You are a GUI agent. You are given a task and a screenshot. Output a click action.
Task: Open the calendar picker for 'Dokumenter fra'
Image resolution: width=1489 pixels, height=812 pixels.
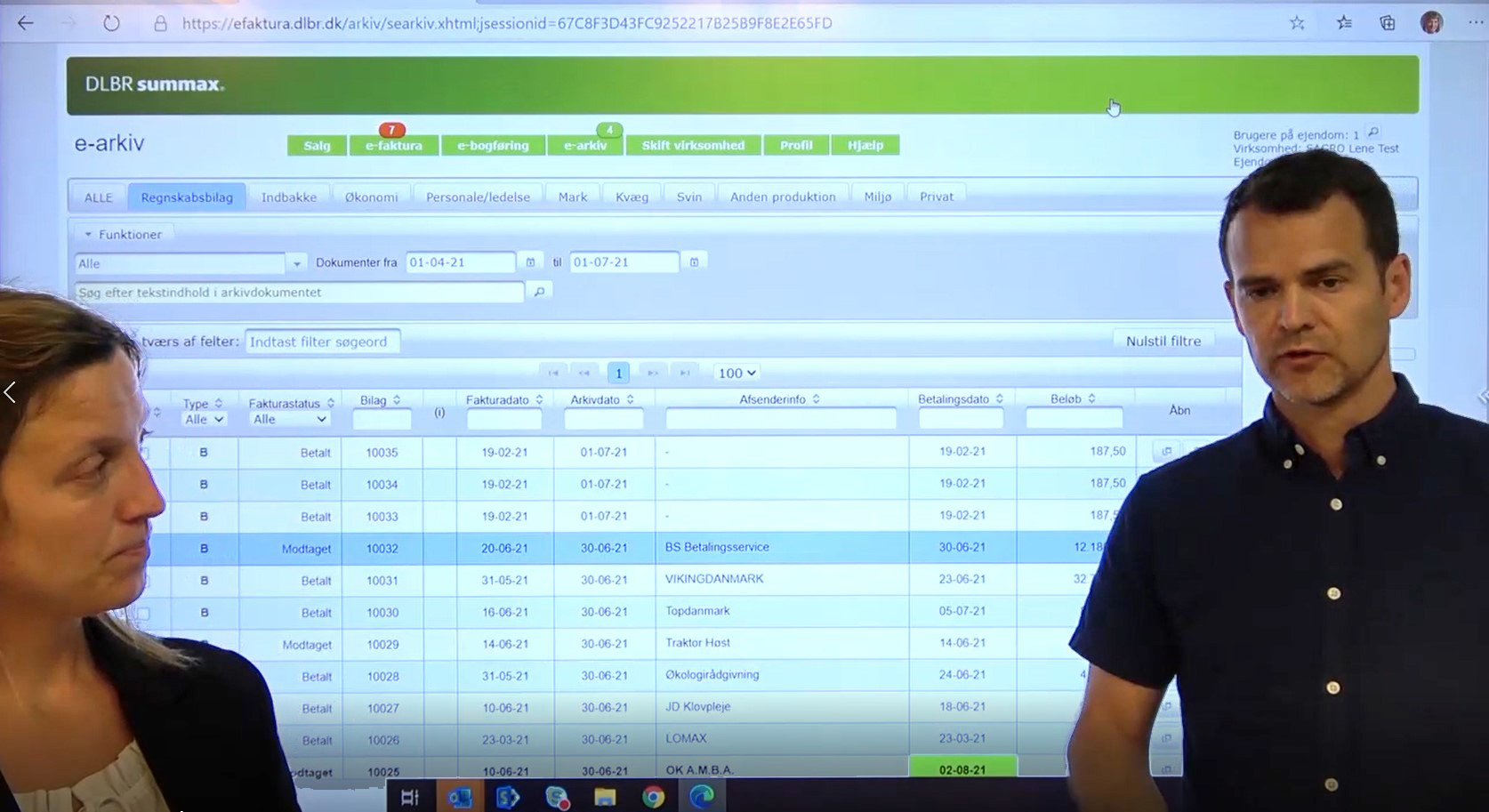(531, 261)
